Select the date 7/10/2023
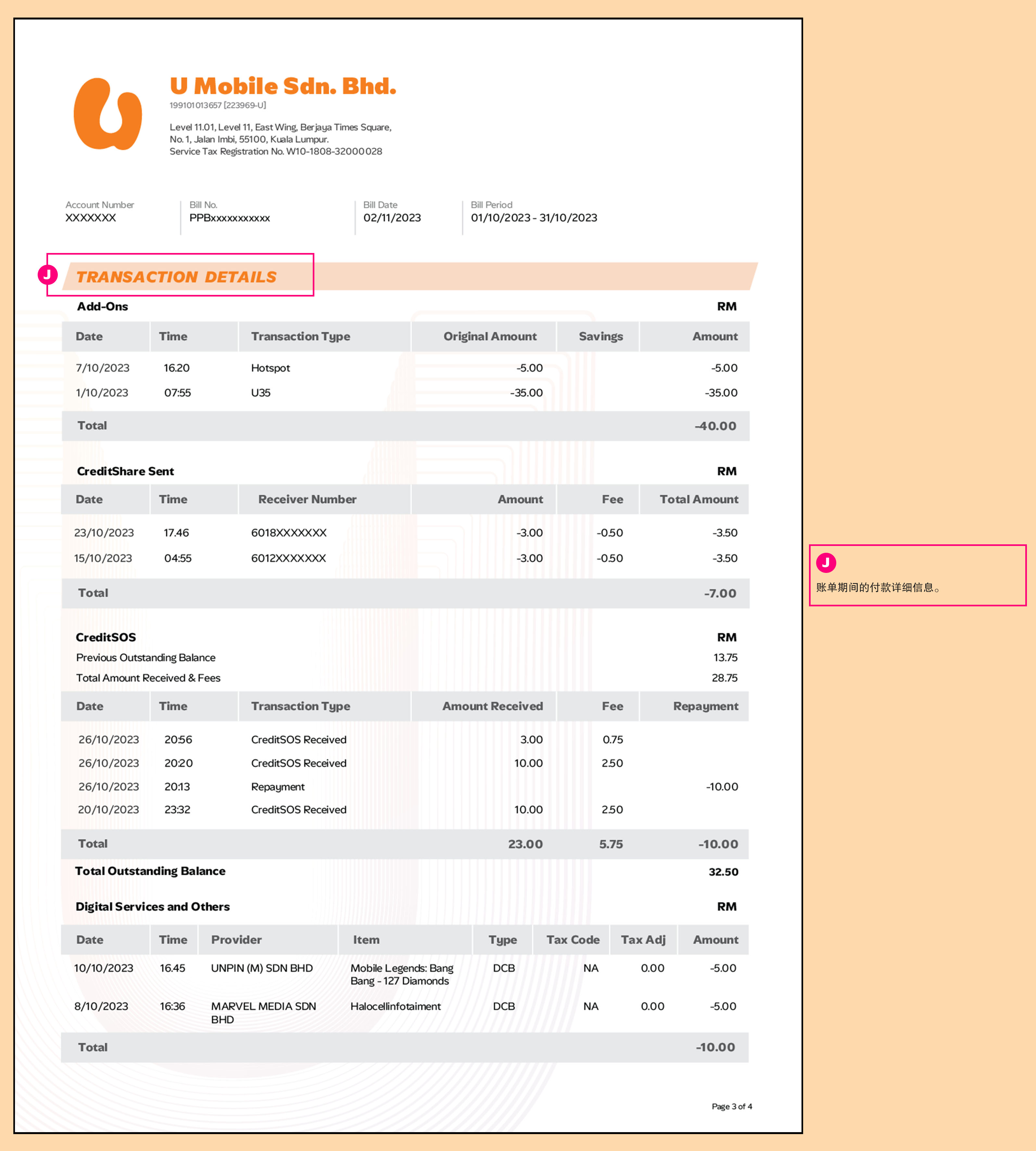Screen dimensions: 1036x1151 tap(102, 368)
